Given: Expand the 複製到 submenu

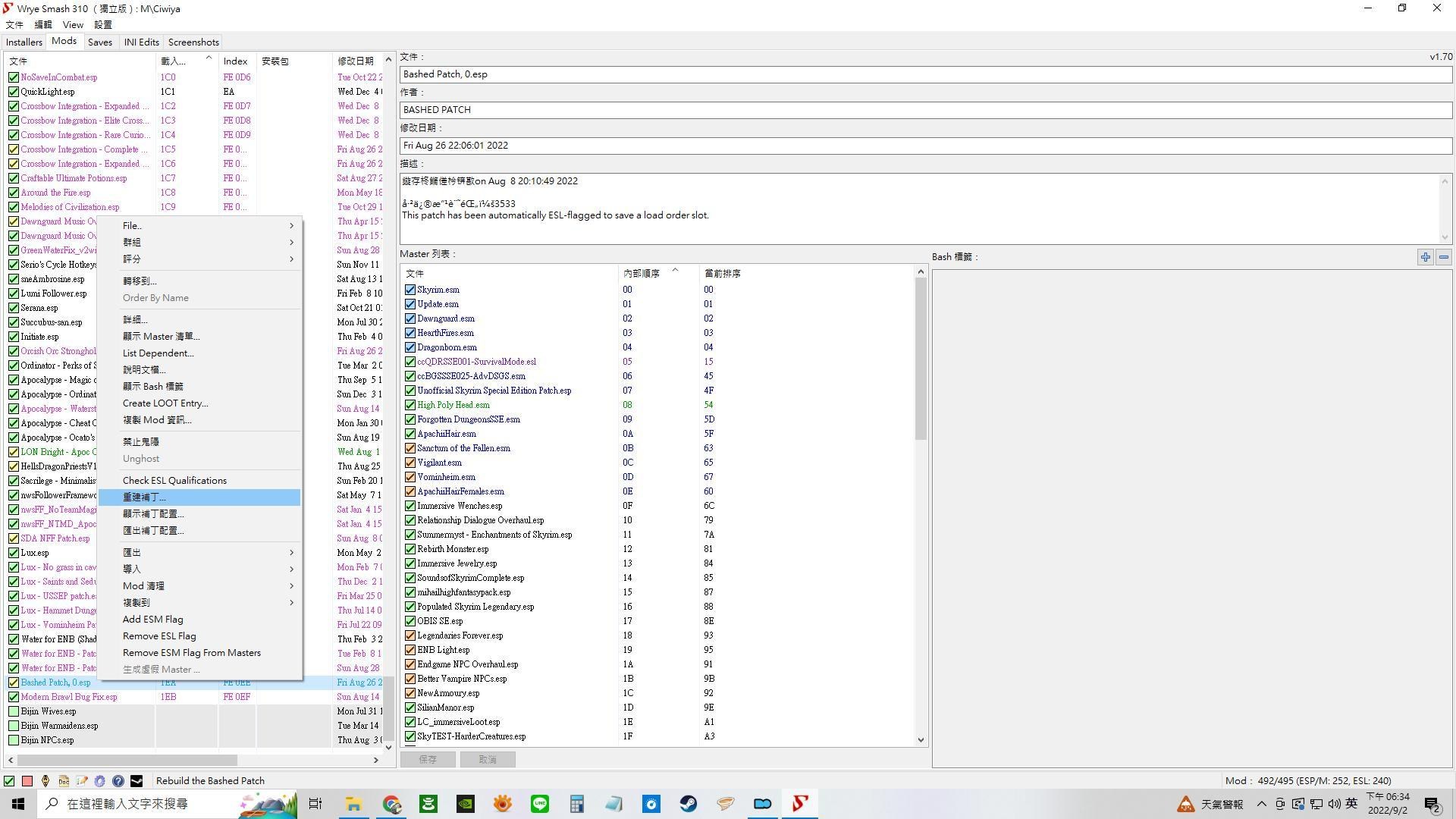Looking at the screenshot, I should pyautogui.click(x=201, y=603).
